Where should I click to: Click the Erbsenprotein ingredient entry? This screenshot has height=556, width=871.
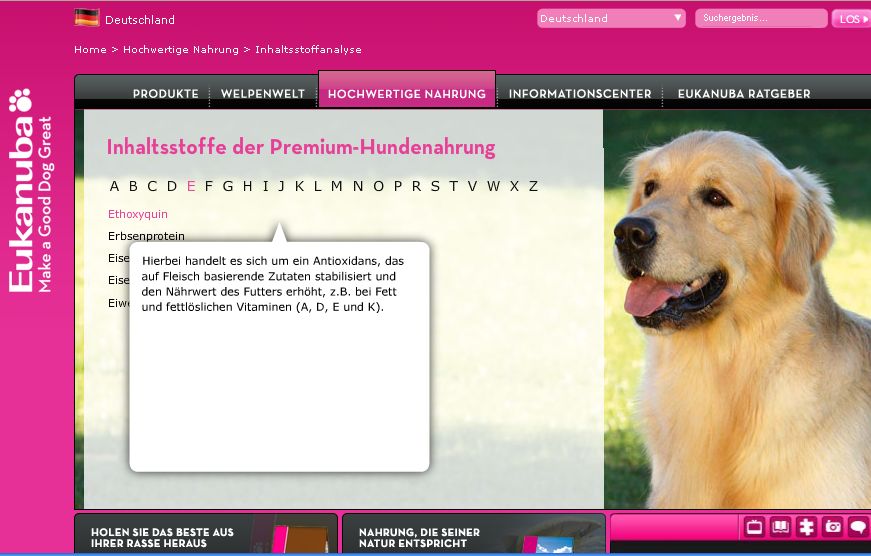coord(146,236)
